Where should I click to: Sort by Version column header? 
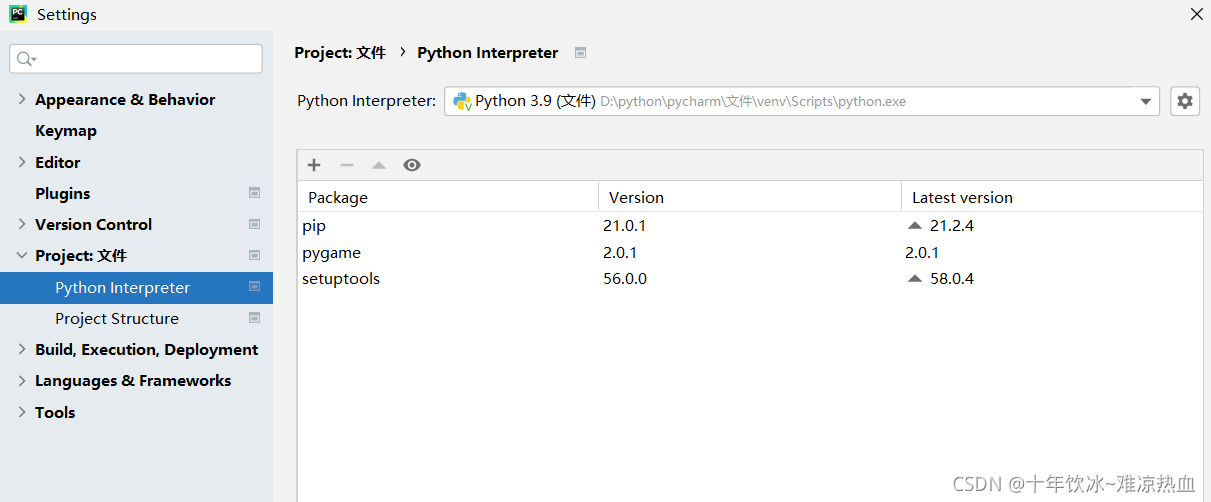coord(750,197)
